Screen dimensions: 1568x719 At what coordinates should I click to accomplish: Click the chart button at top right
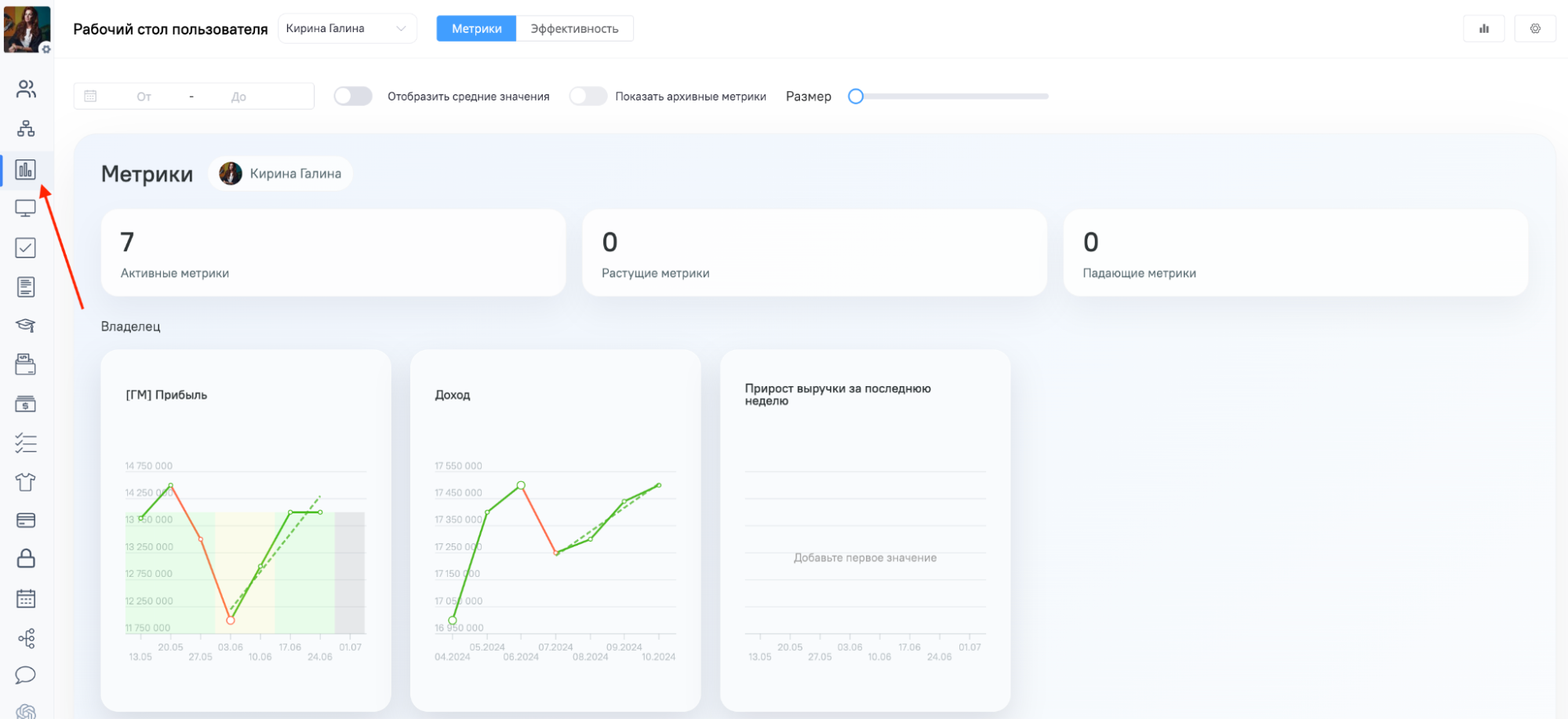pos(1484,29)
